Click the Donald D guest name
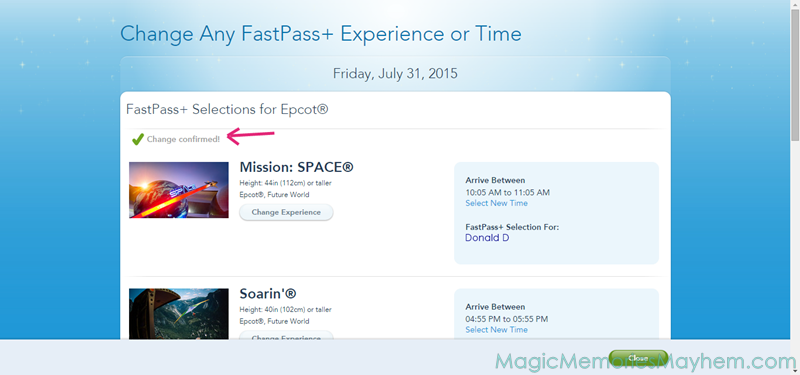The width and height of the screenshot is (800, 375). [x=487, y=238]
